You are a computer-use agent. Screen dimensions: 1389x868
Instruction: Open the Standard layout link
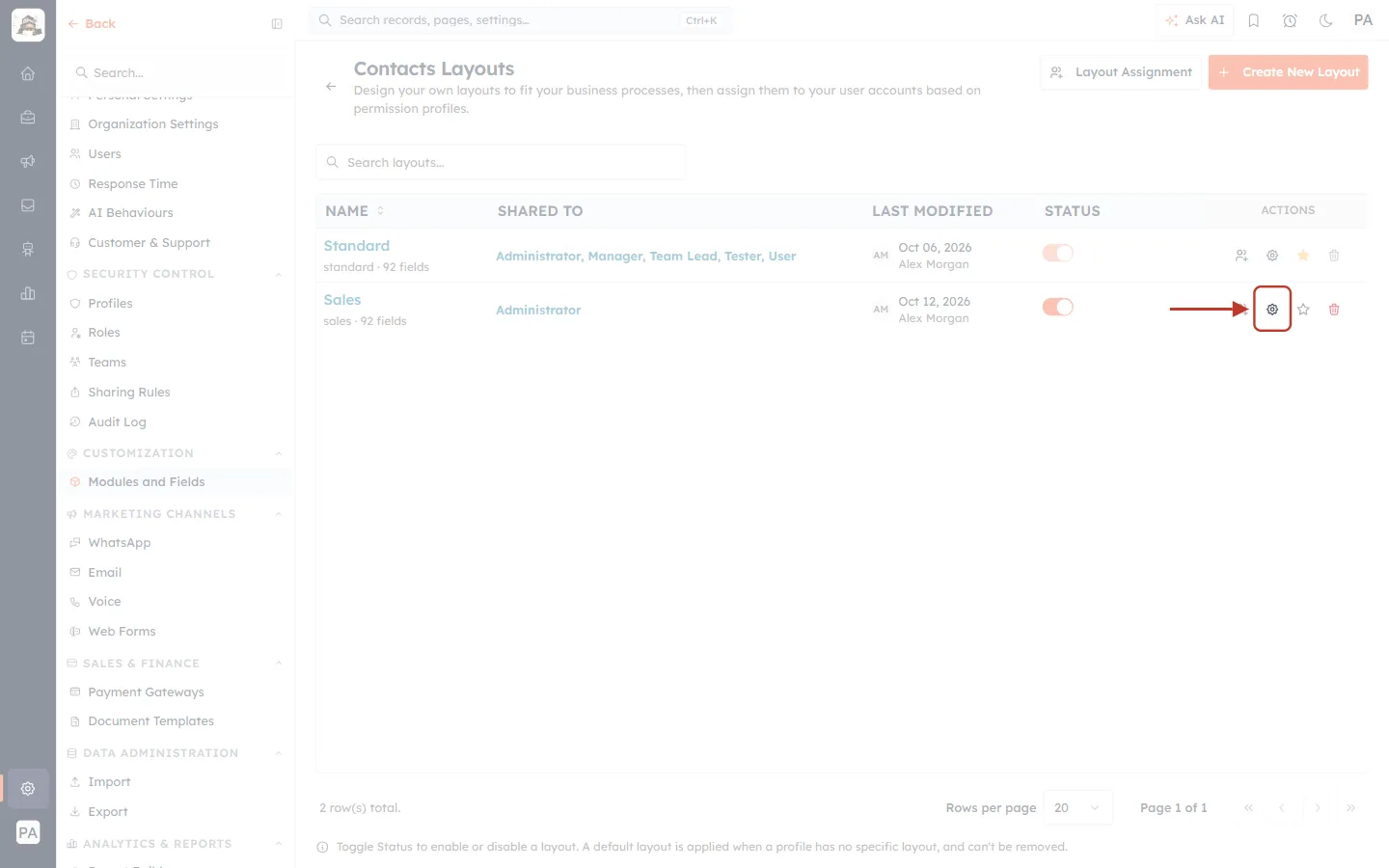(x=357, y=246)
